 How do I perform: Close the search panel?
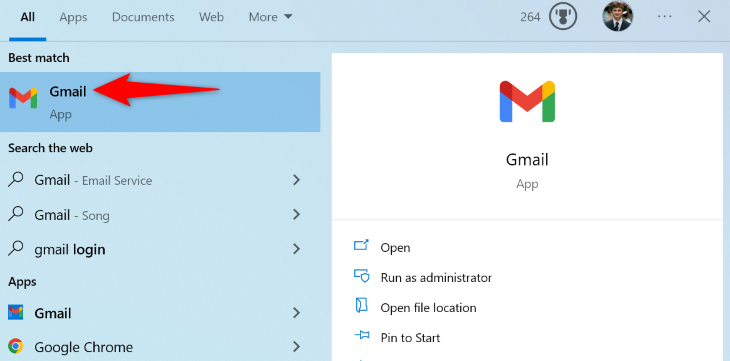pos(704,17)
